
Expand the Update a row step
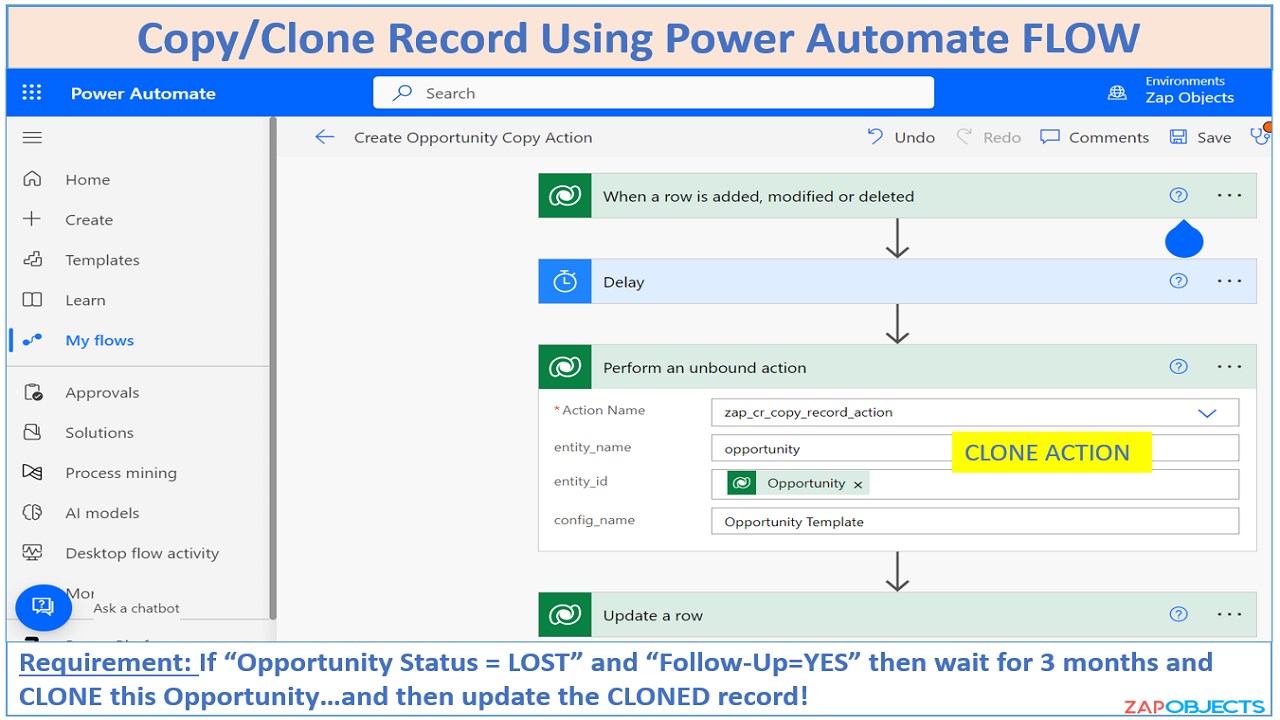coord(897,615)
